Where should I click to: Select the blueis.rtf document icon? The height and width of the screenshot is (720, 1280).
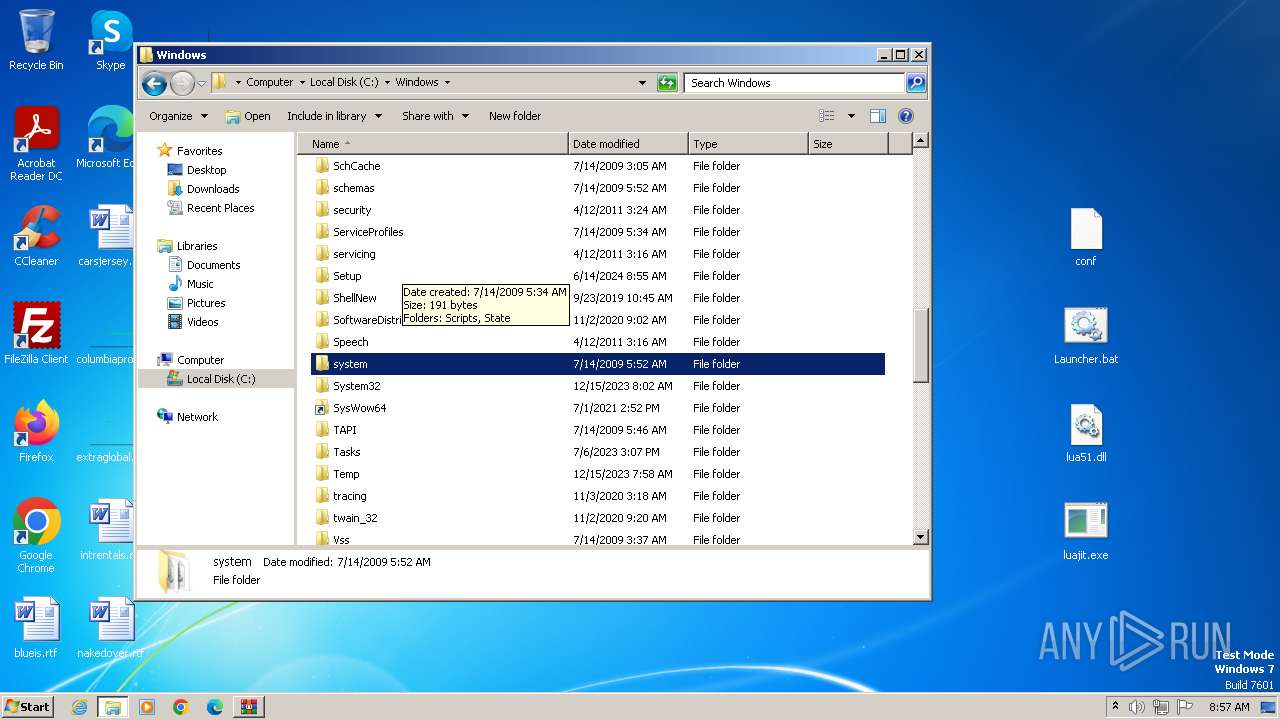[36, 628]
